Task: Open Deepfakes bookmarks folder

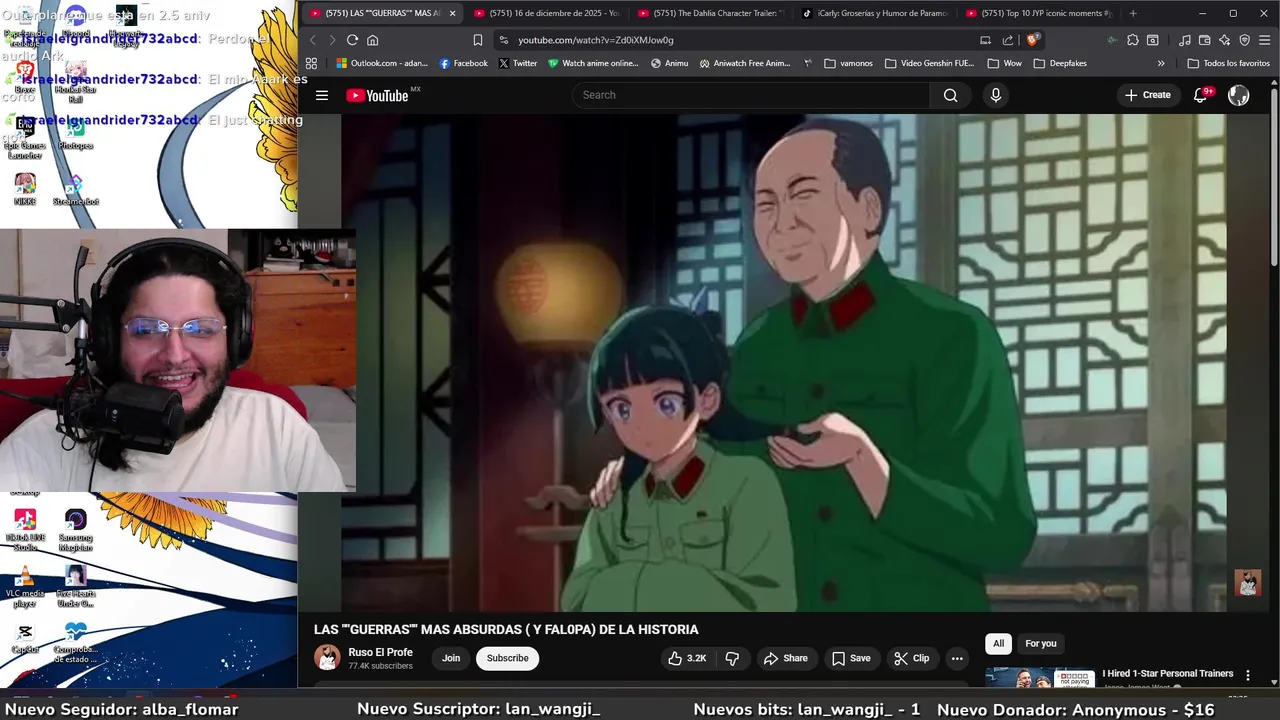Action: [x=1059, y=63]
